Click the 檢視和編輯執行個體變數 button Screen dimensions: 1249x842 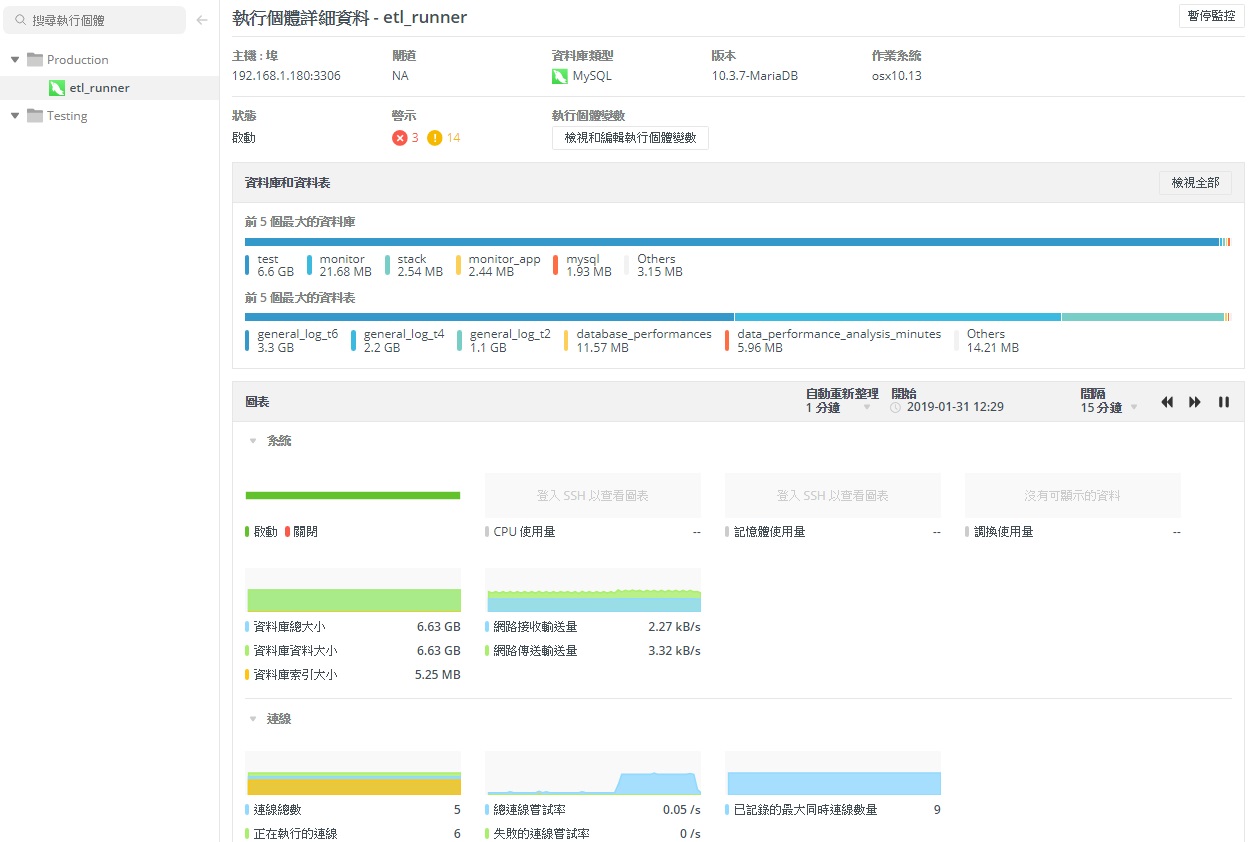pos(630,138)
